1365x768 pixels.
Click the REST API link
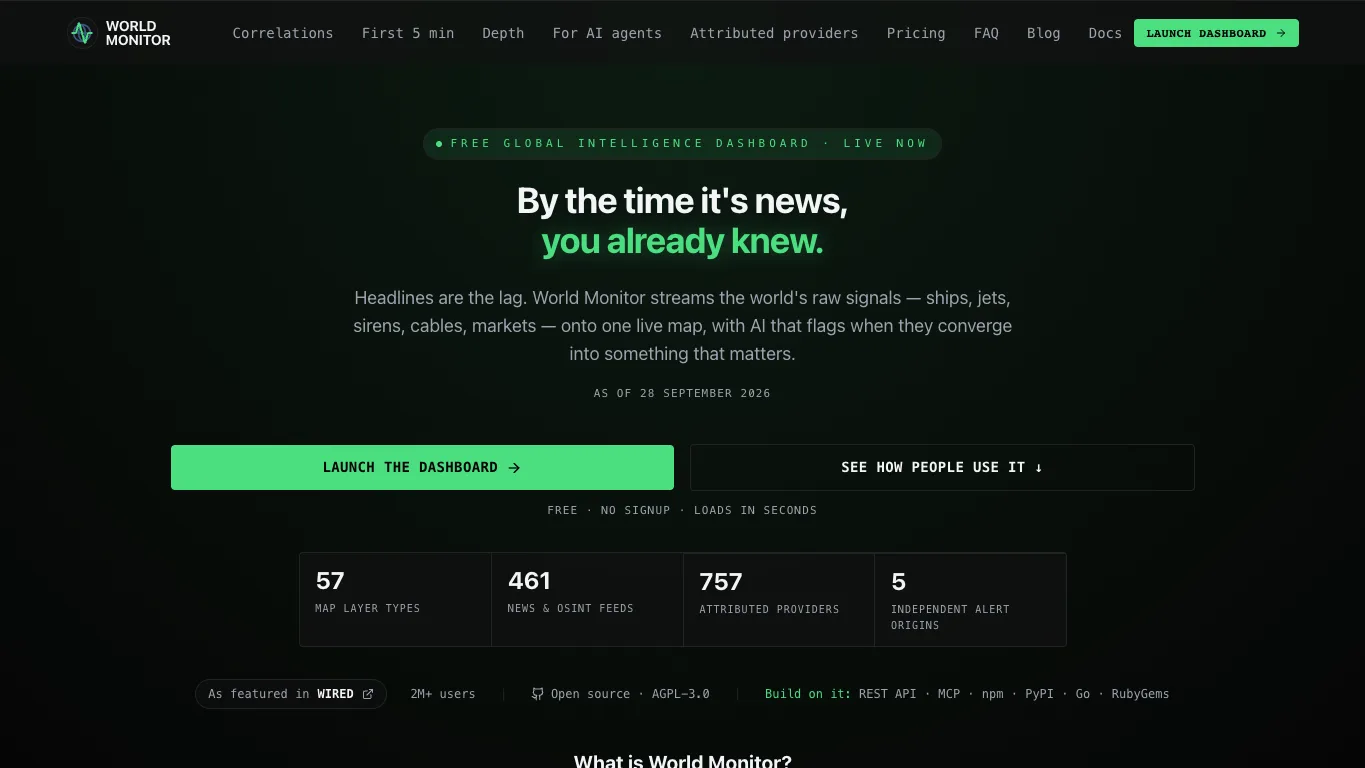(x=887, y=694)
